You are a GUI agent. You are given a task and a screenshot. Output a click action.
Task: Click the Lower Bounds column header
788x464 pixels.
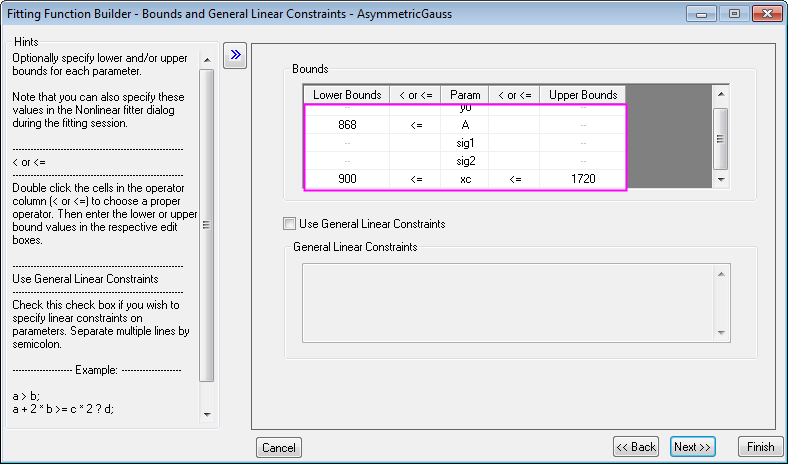(347, 95)
